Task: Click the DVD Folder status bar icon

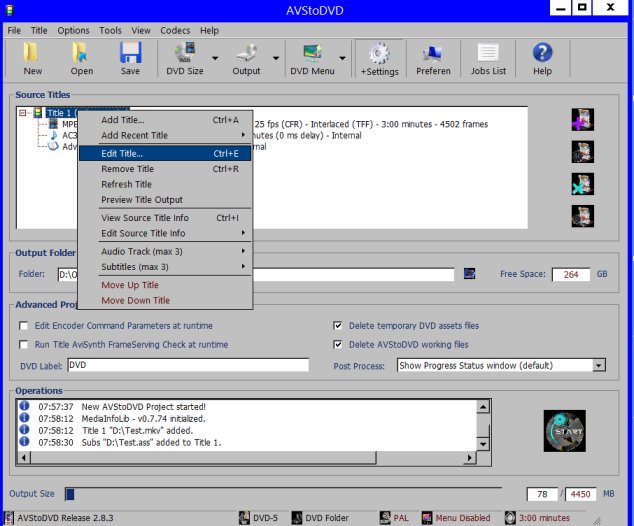Action: [297, 518]
